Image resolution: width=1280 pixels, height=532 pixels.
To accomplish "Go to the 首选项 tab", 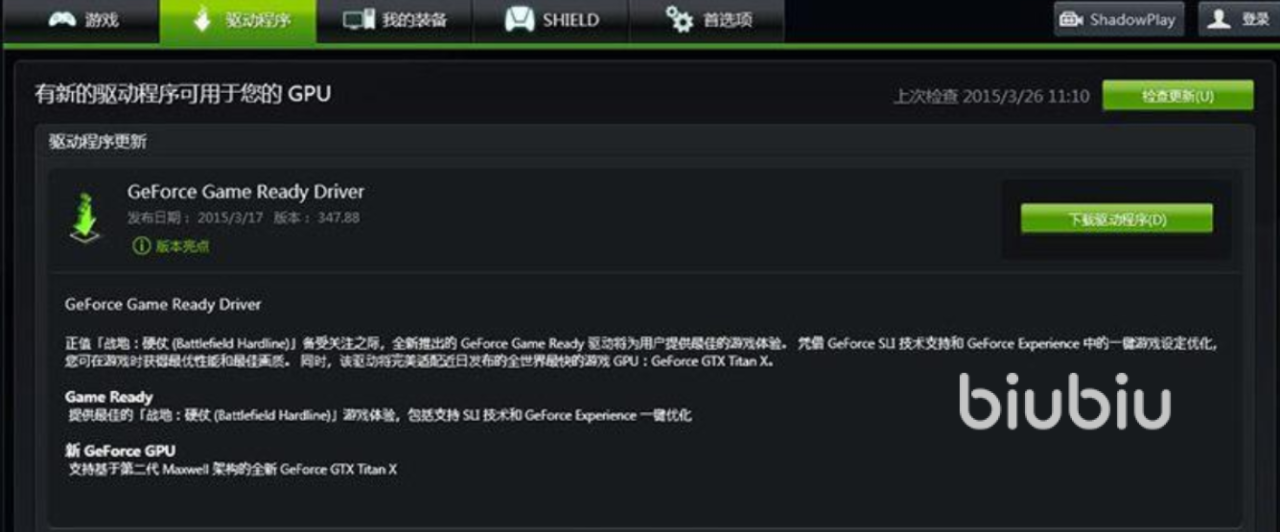I will [x=707, y=21].
